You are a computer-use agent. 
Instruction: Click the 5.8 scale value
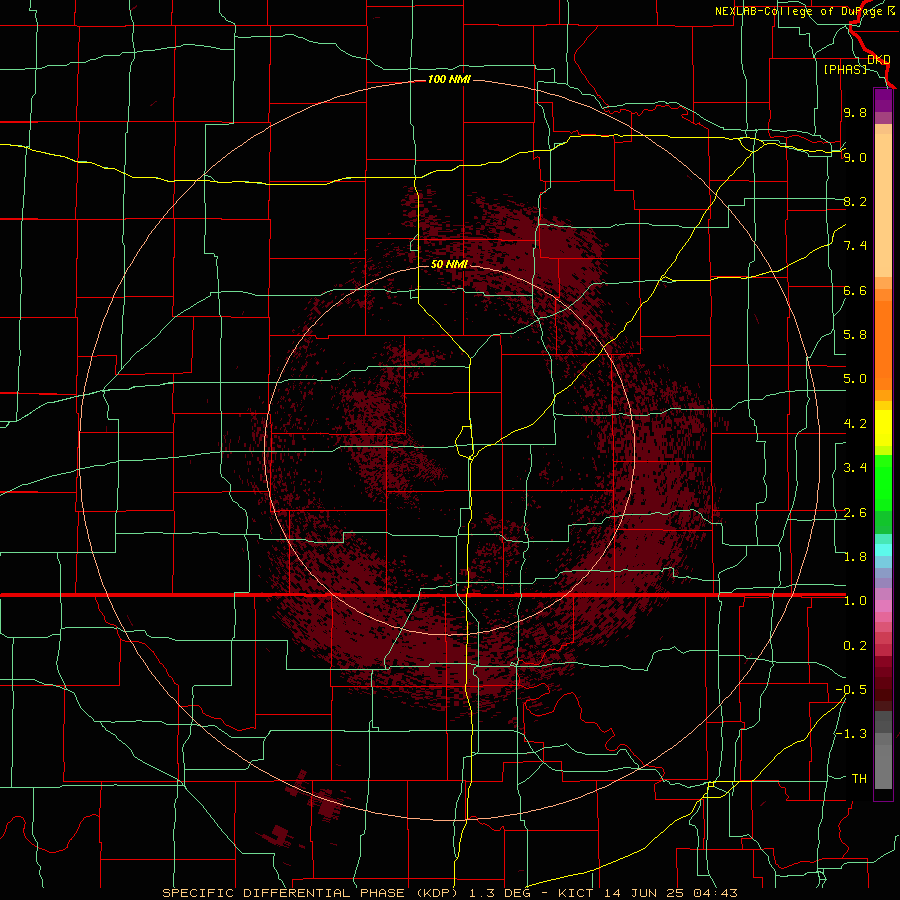coord(855,335)
